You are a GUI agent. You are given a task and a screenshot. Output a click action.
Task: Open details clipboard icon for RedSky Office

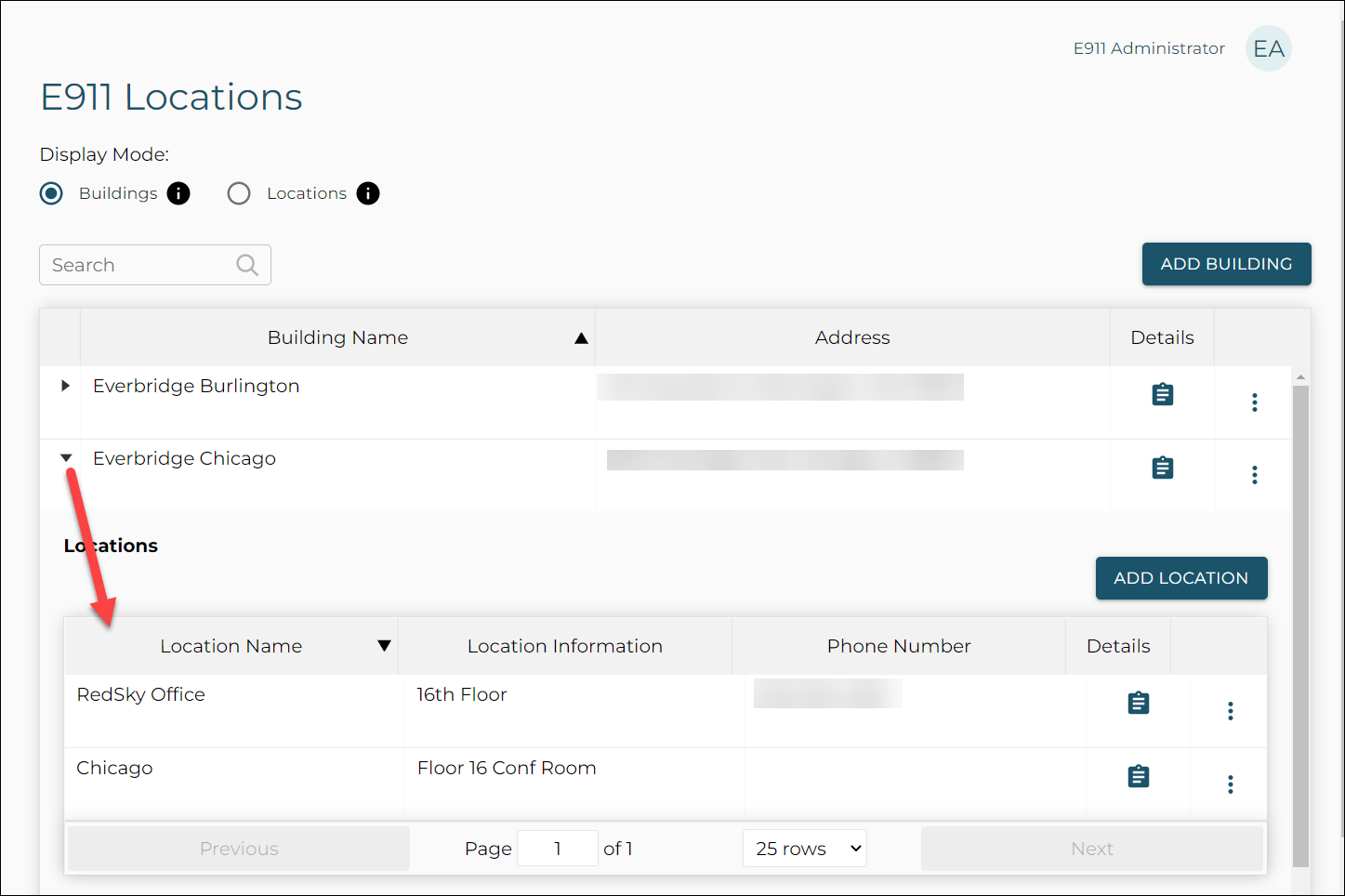[1138, 704]
